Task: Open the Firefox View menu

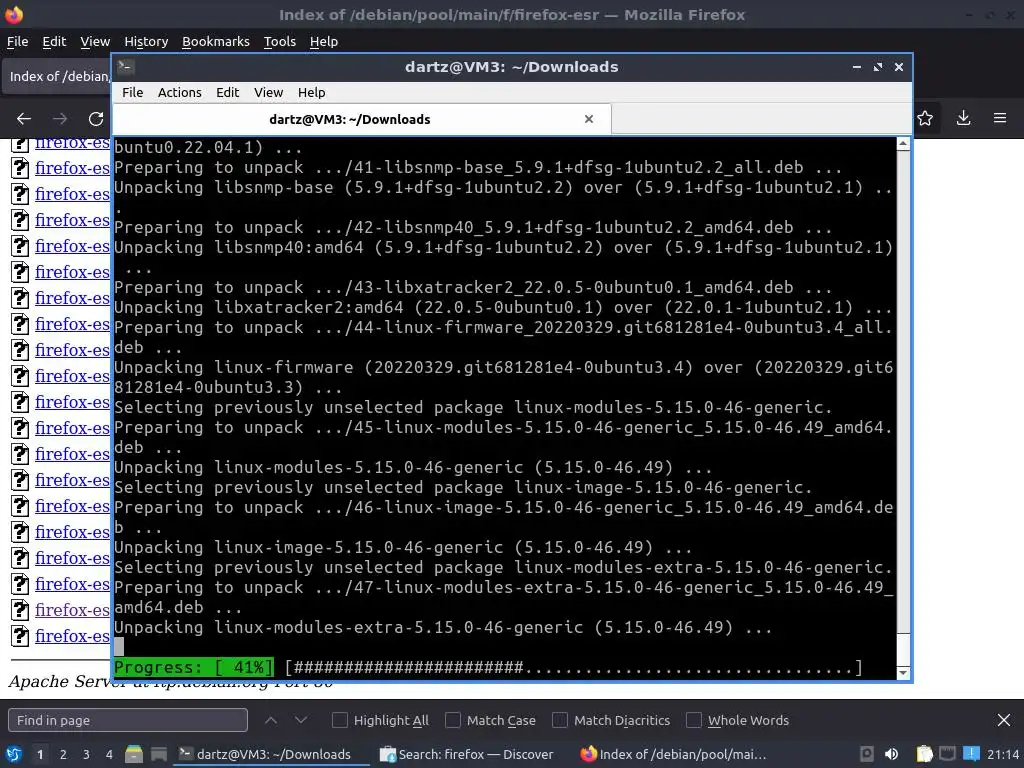Action: 95,41
